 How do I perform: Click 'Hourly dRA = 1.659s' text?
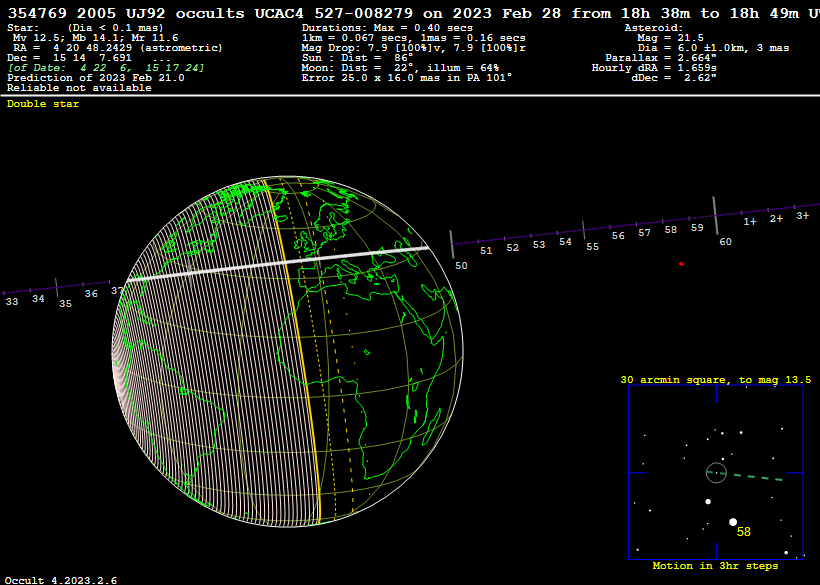(x=654, y=67)
